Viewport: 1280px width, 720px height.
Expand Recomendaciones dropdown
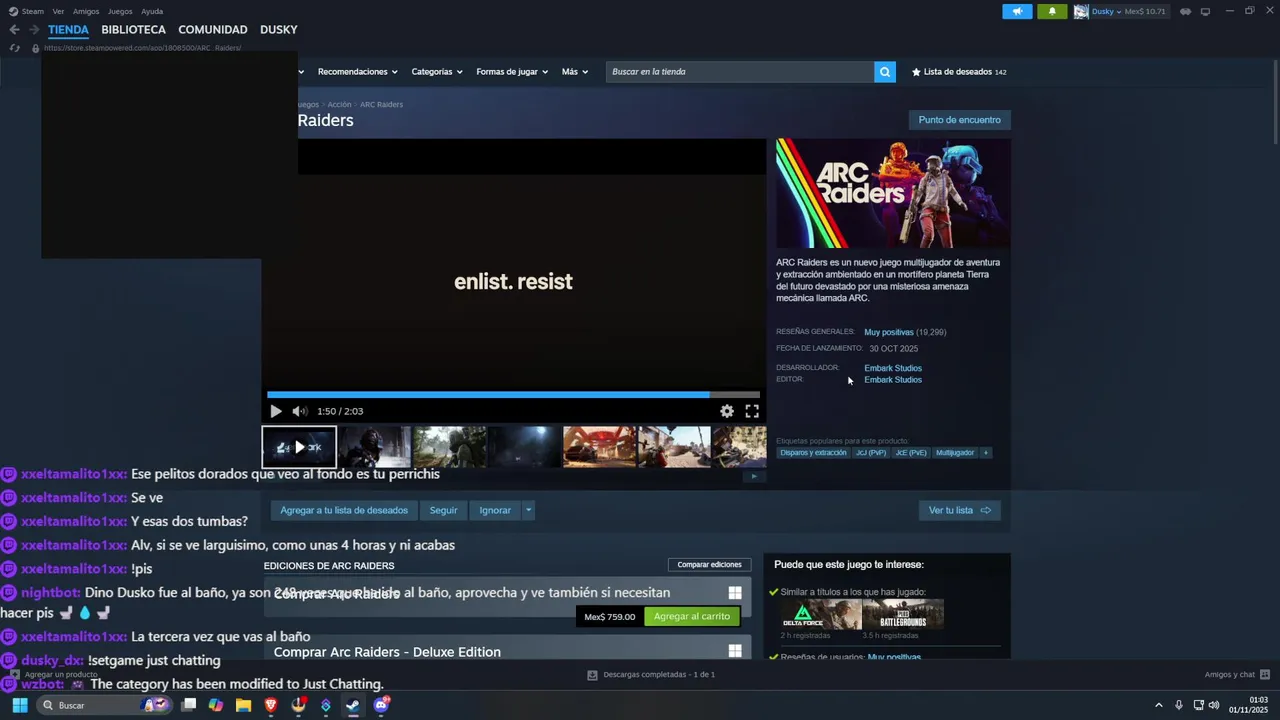357,72
